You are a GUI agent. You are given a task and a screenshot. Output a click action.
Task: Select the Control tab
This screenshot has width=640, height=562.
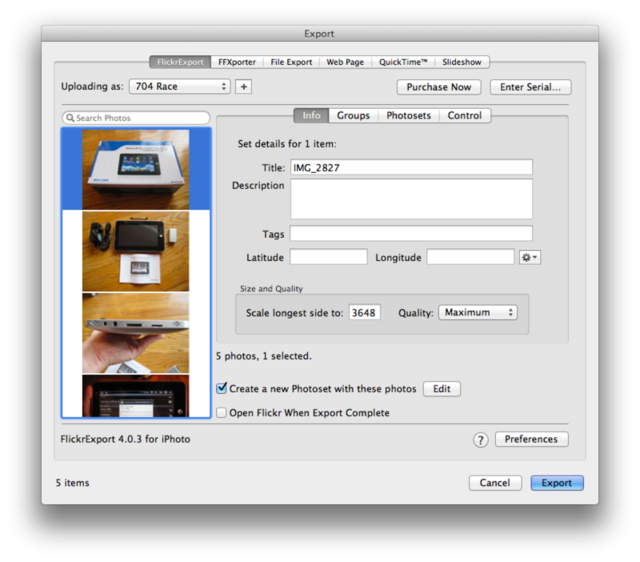tap(464, 116)
